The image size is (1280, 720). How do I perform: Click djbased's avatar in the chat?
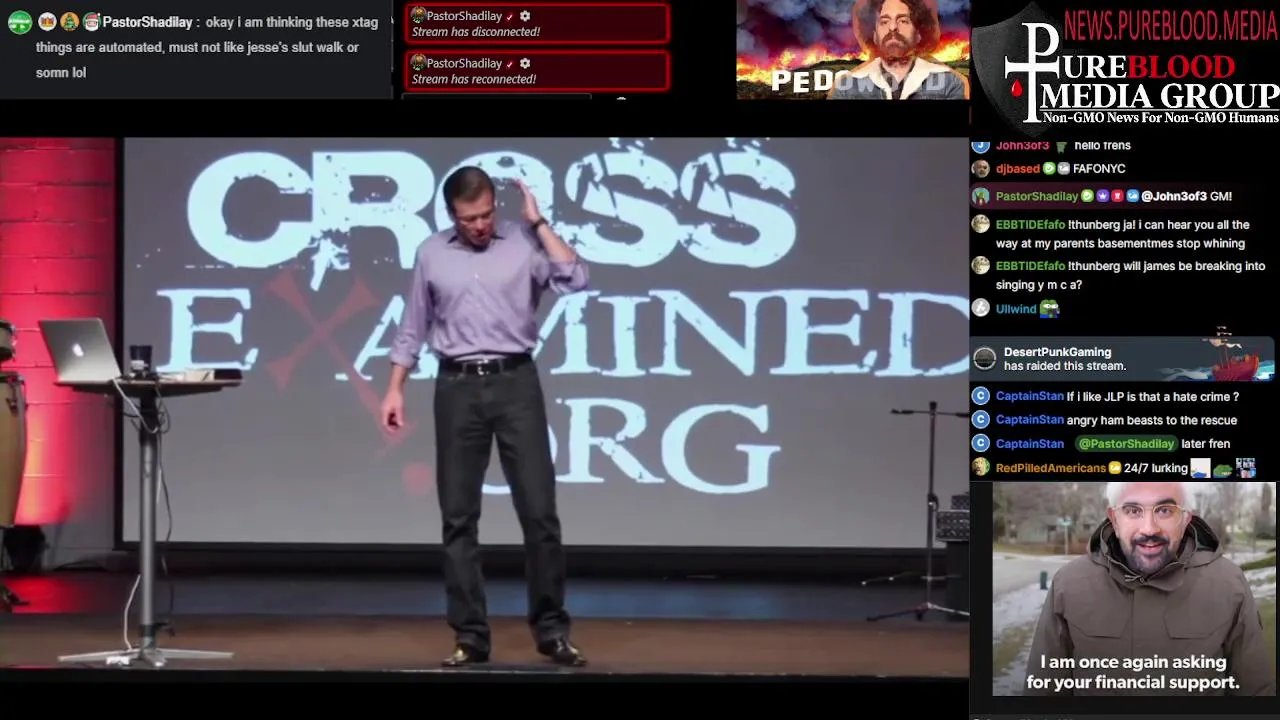(981, 169)
